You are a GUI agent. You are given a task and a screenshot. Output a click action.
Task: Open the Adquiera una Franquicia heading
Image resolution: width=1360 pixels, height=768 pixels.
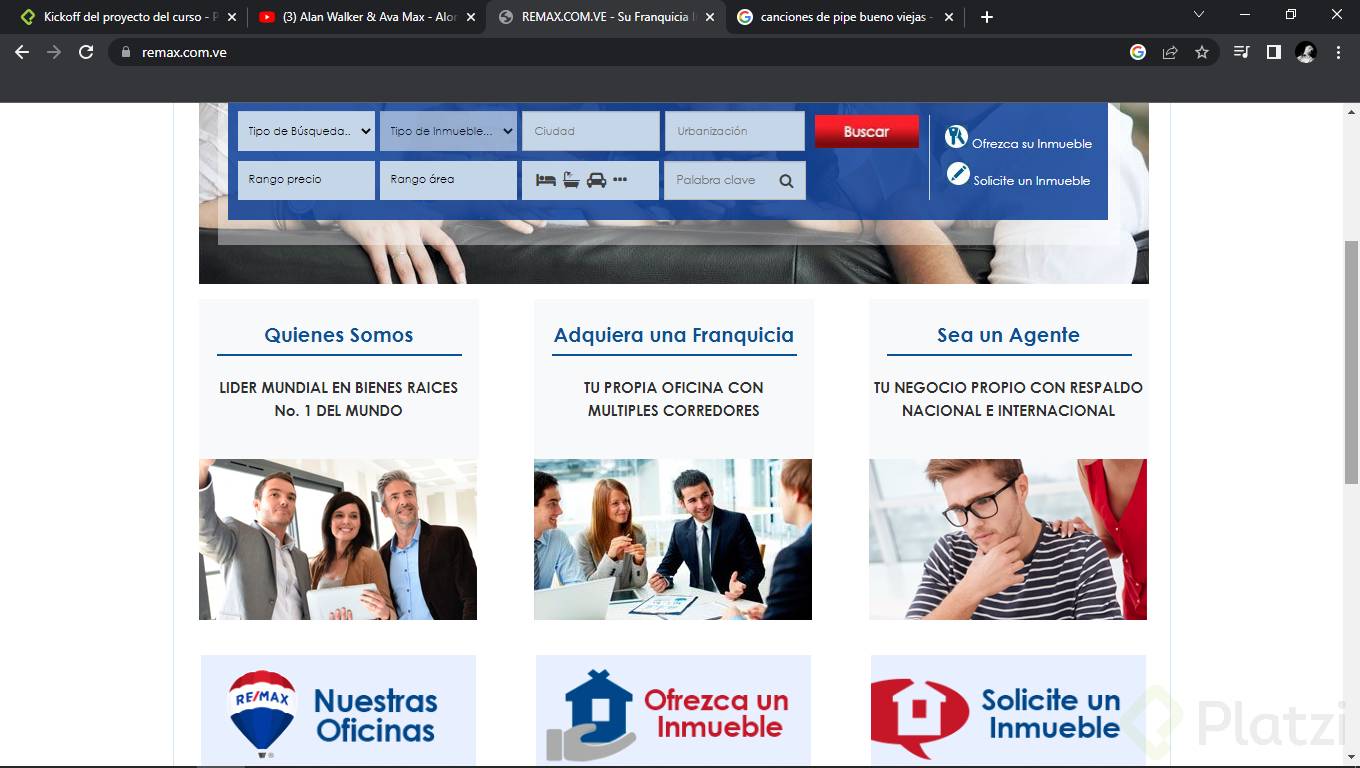tap(674, 335)
